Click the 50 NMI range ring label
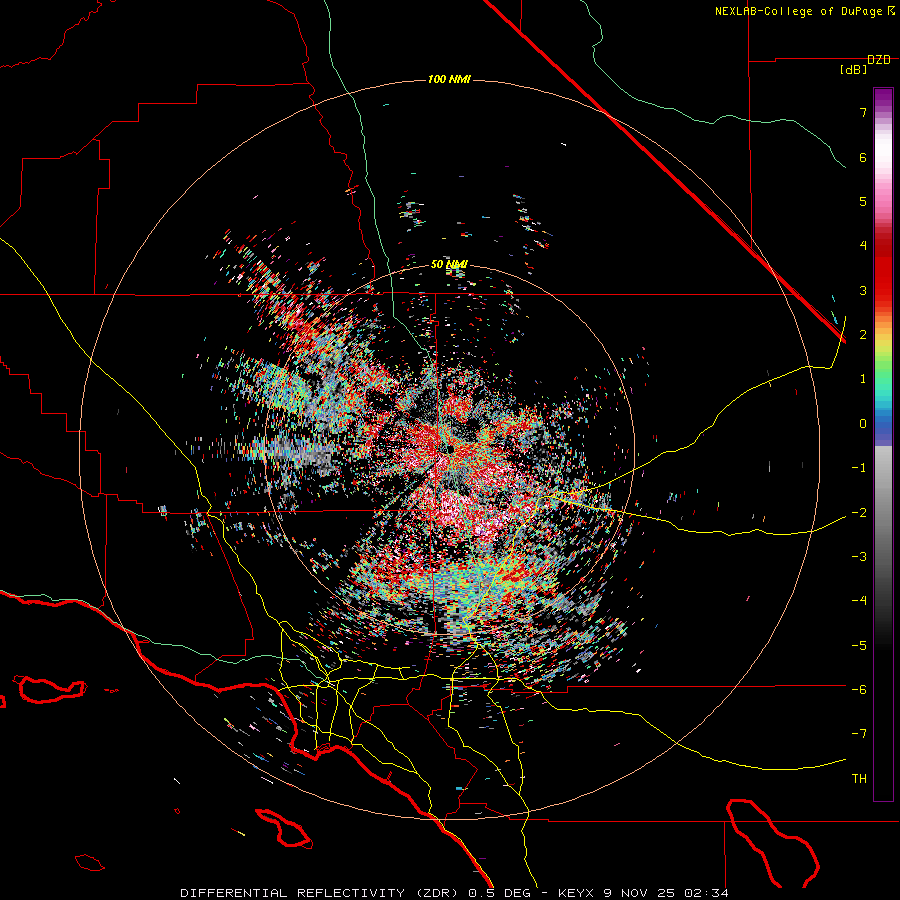This screenshot has width=900, height=900. point(449,265)
